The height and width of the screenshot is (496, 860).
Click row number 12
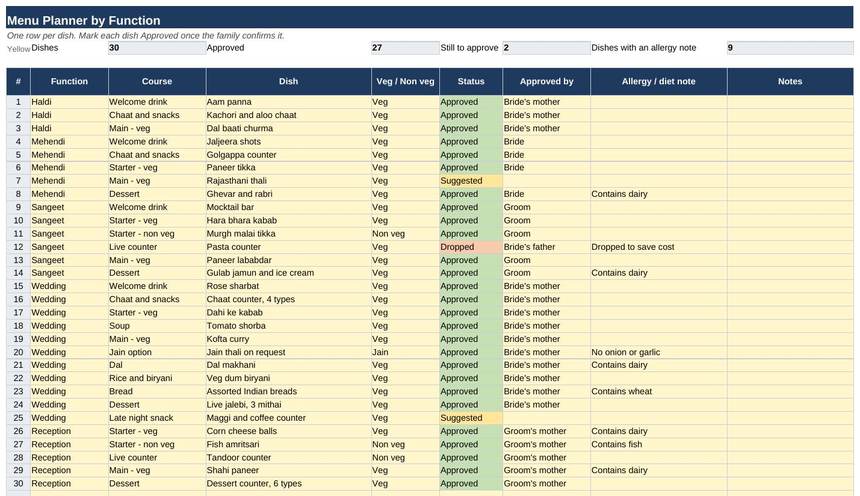(19, 247)
